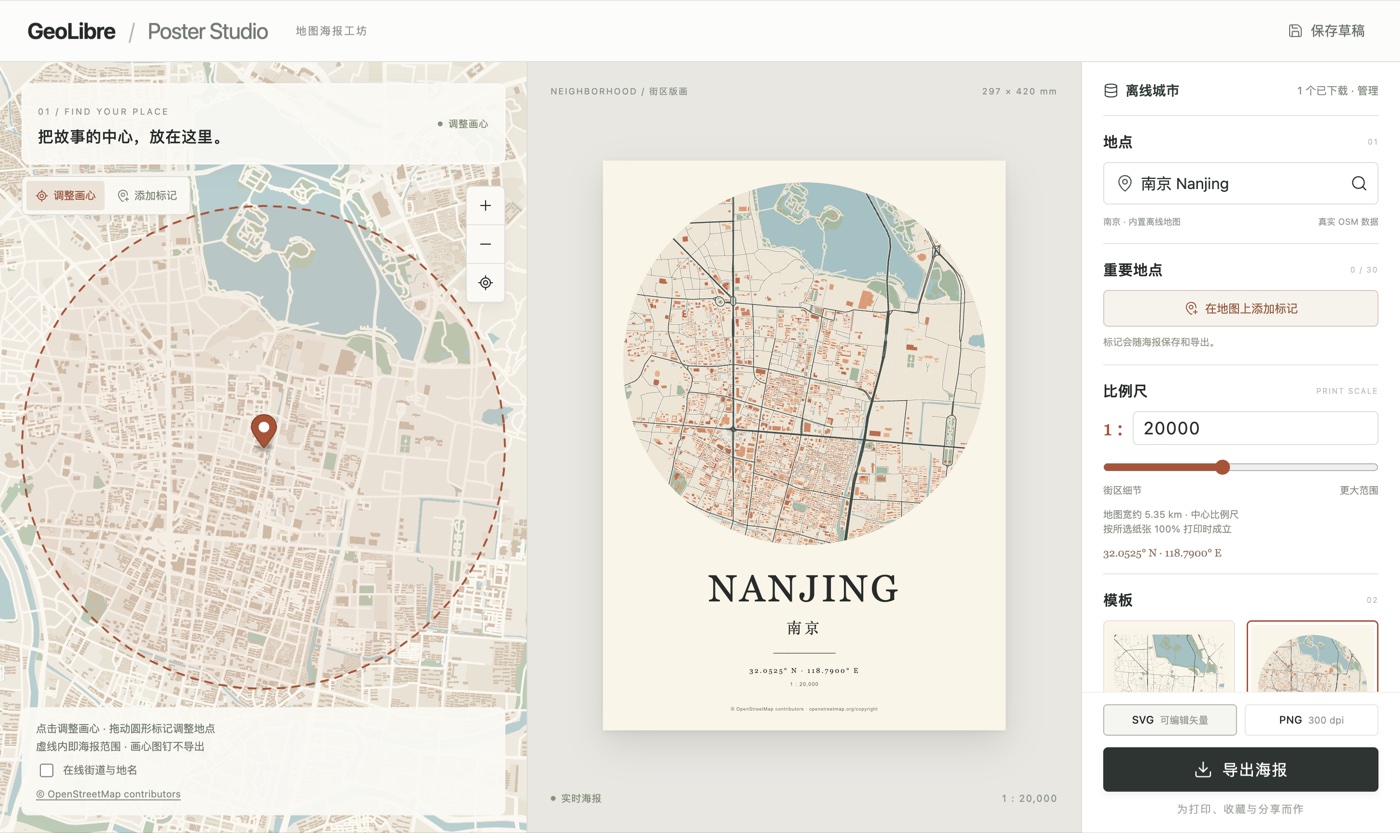Choose PNG 300 dpi export format
The image size is (1400, 833).
tap(1312, 720)
